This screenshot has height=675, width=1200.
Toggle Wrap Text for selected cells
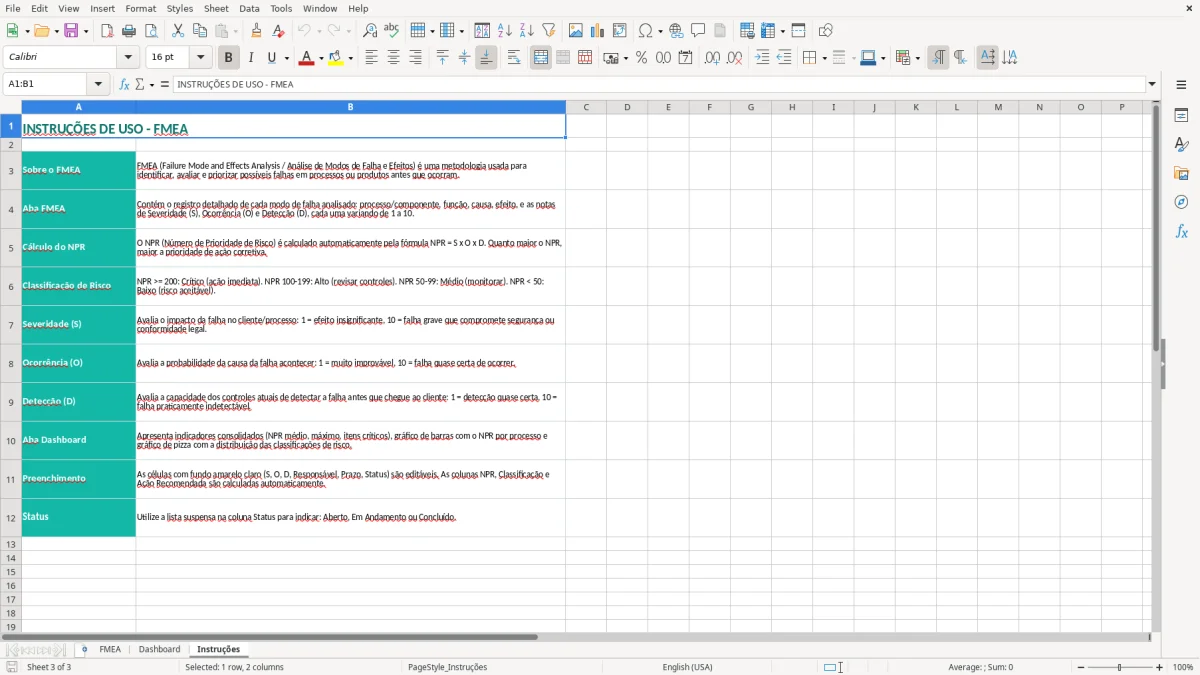[x=514, y=58]
